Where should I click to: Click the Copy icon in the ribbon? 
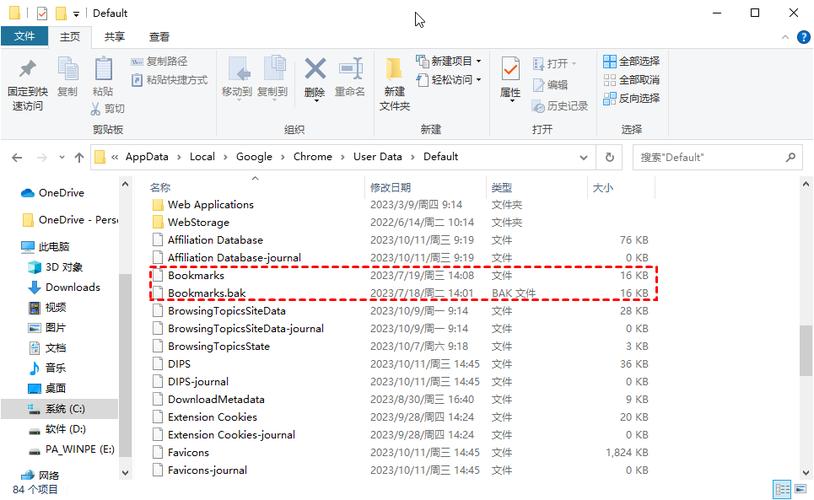(x=67, y=69)
